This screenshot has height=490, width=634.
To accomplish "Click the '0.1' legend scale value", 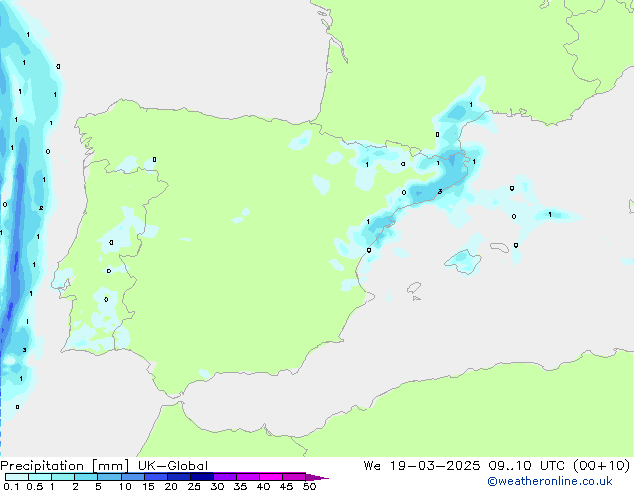I will [11, 486].
